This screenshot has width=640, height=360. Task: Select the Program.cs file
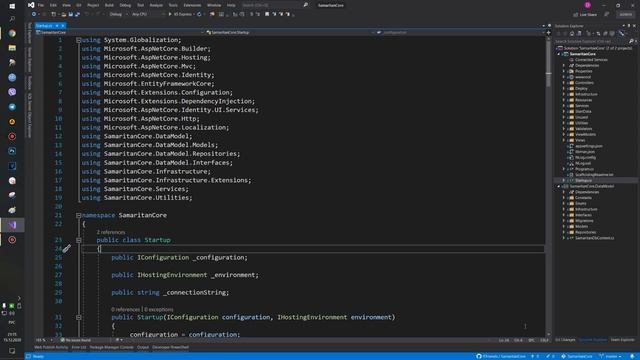pos(584,169)
